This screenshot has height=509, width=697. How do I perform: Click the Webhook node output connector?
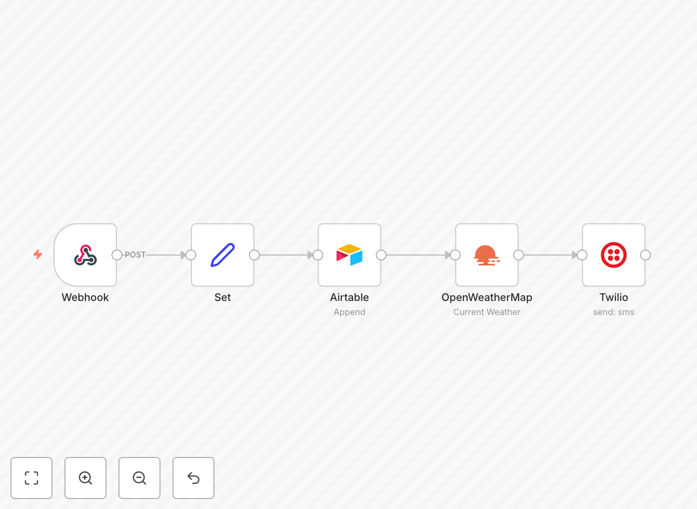click(x=117, y=255)
